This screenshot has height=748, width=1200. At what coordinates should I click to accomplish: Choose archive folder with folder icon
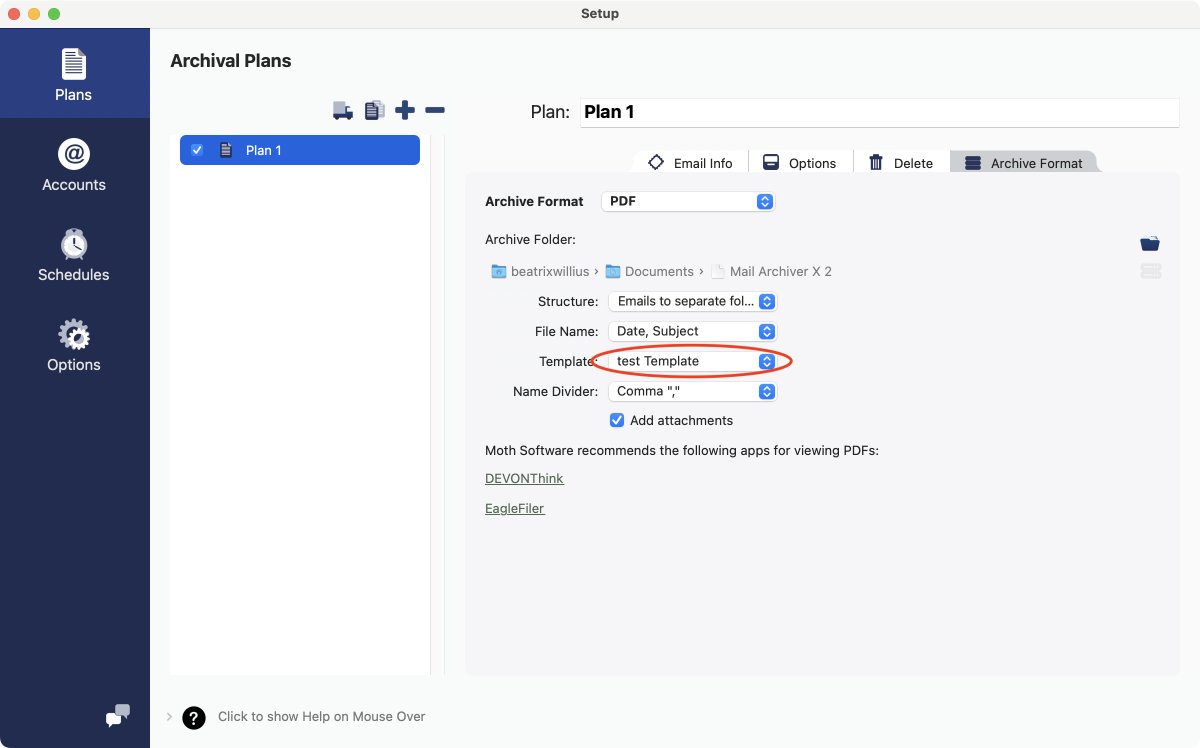point(1150,243)
